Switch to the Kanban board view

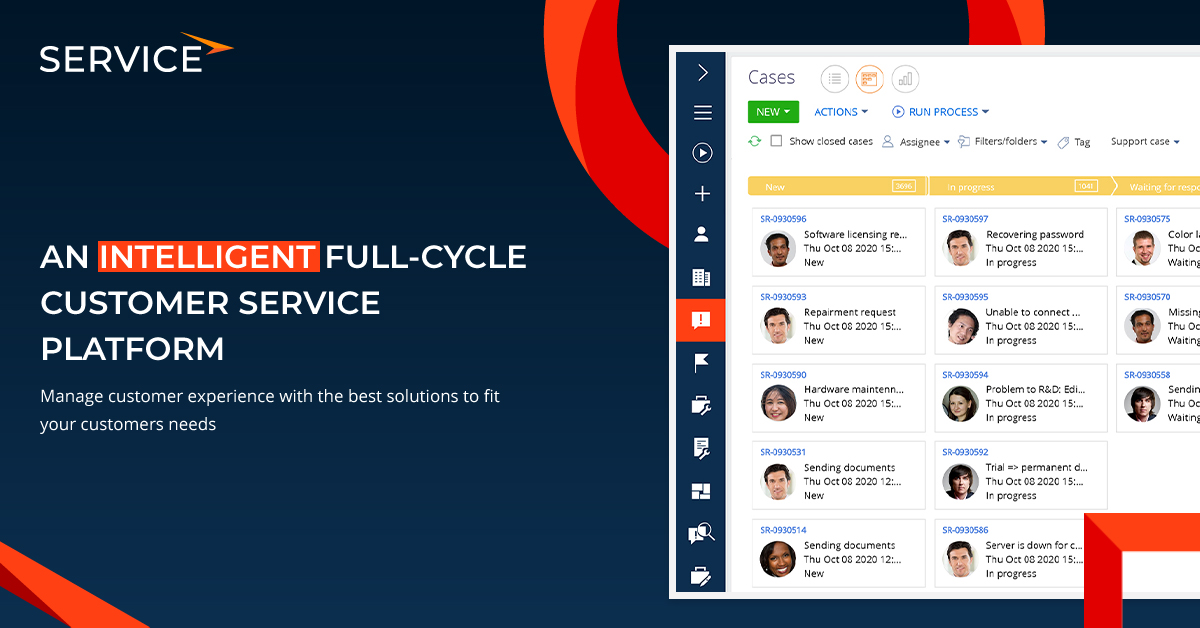869,79
